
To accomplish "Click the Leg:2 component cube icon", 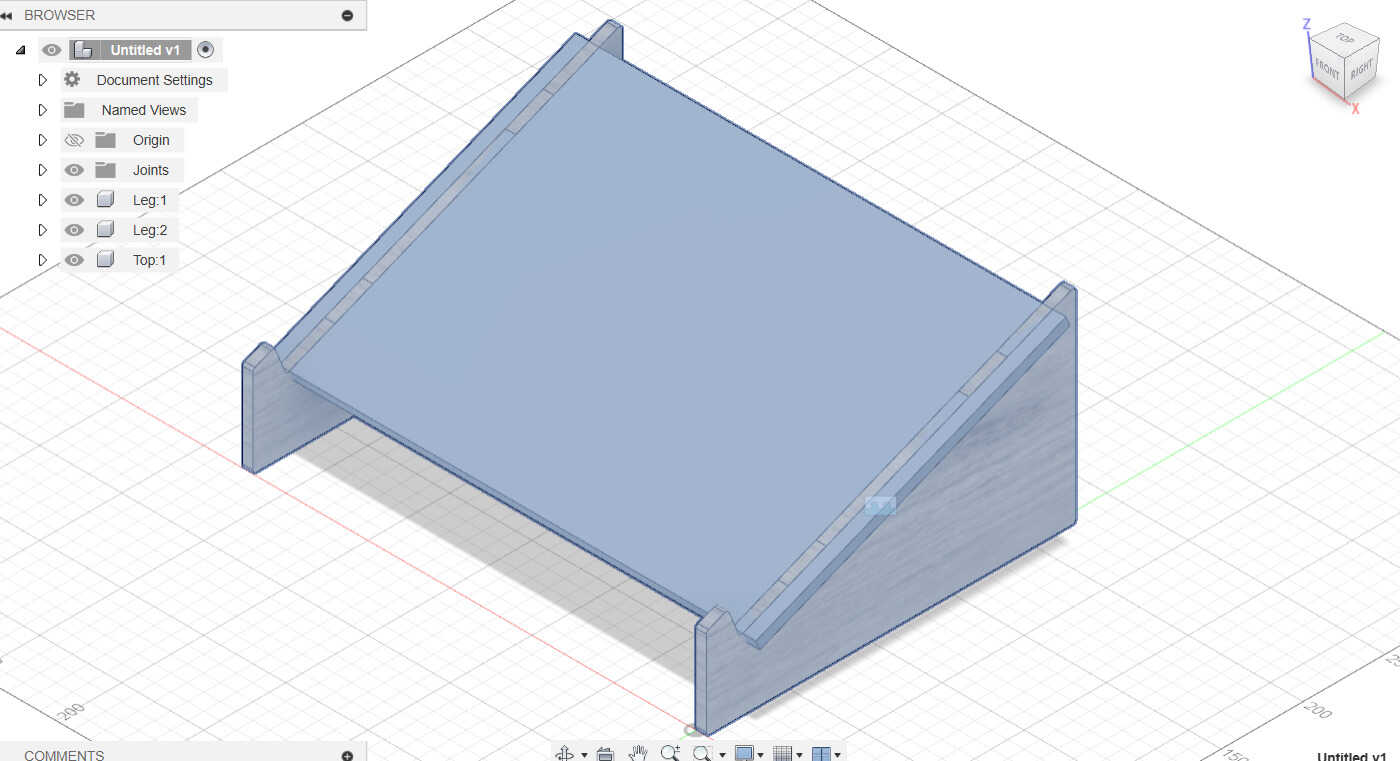I will point(105,230).
